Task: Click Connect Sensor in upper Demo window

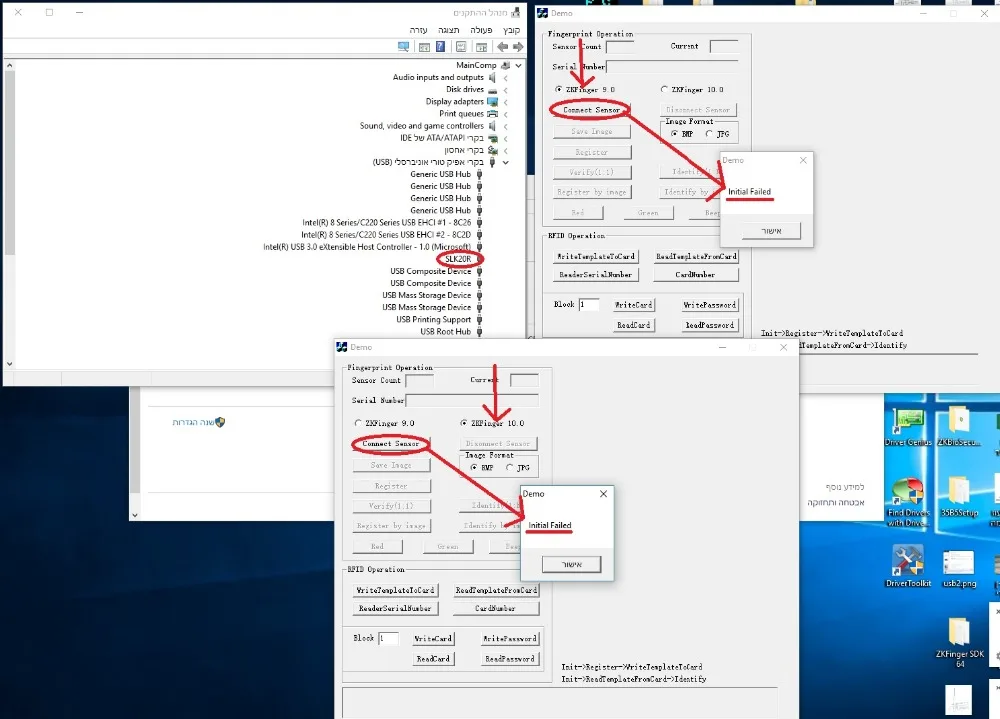Action: click(591, 110)
